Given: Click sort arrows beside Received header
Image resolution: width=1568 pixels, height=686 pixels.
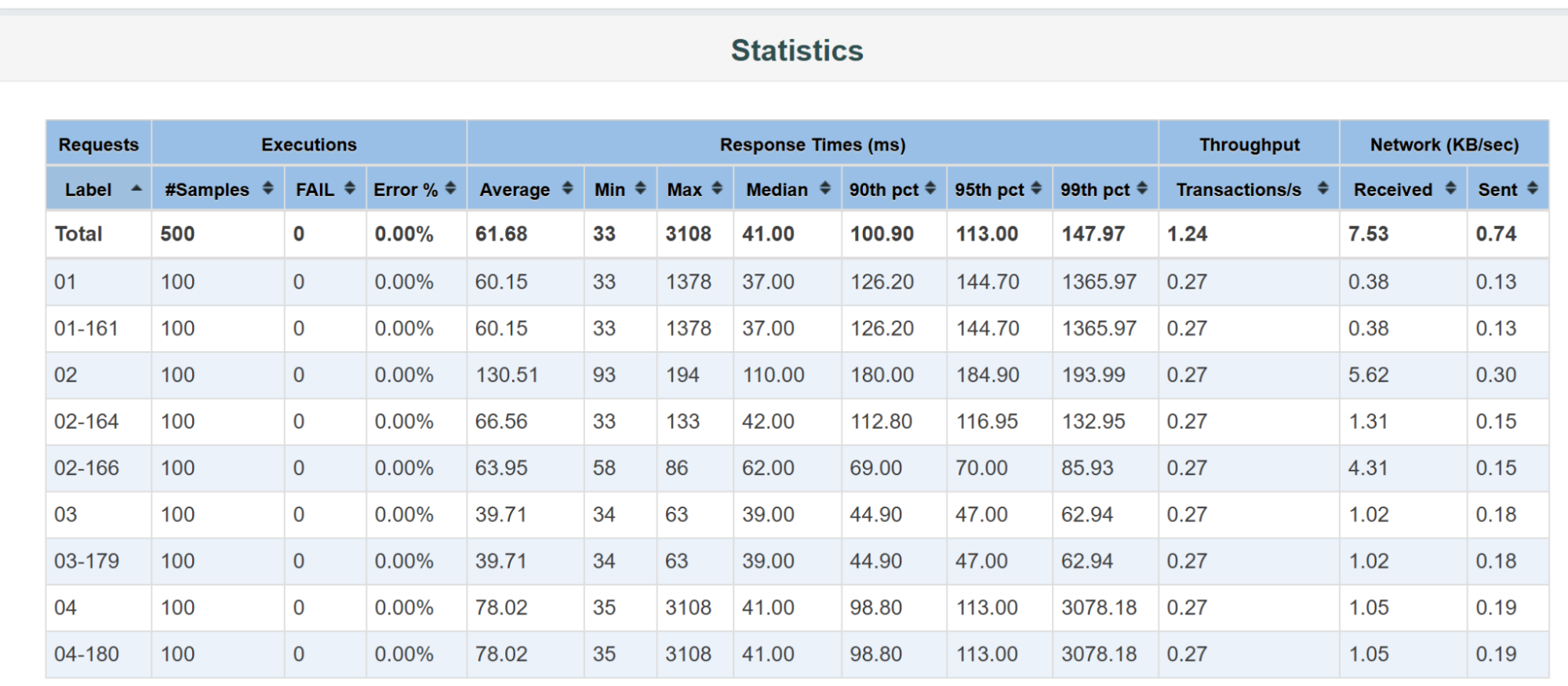Looking at the screenshot, I should pos(1451,188).
